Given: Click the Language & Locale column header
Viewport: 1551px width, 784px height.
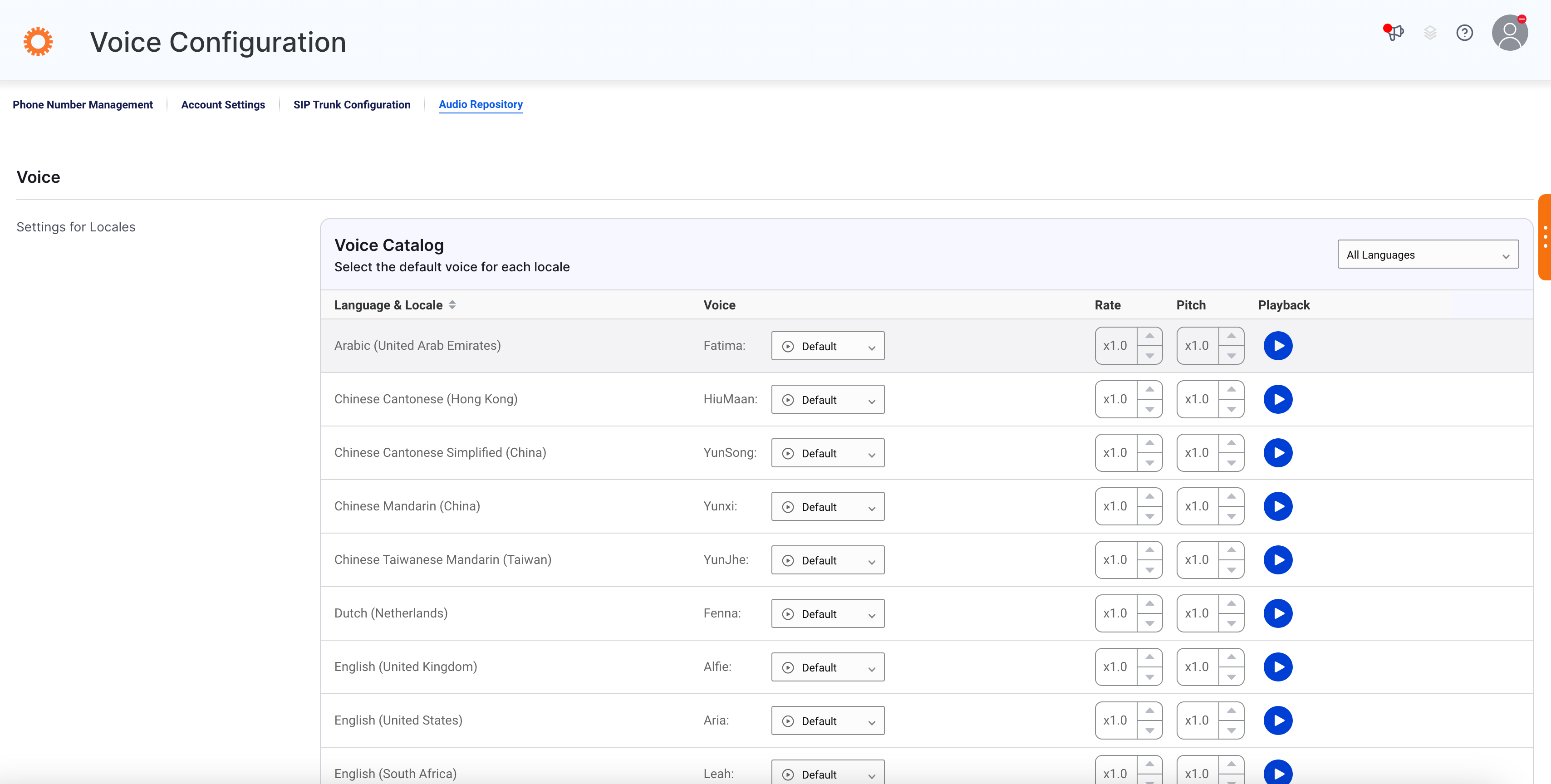Looking at the screenshot, I should (x=388, y=305).
